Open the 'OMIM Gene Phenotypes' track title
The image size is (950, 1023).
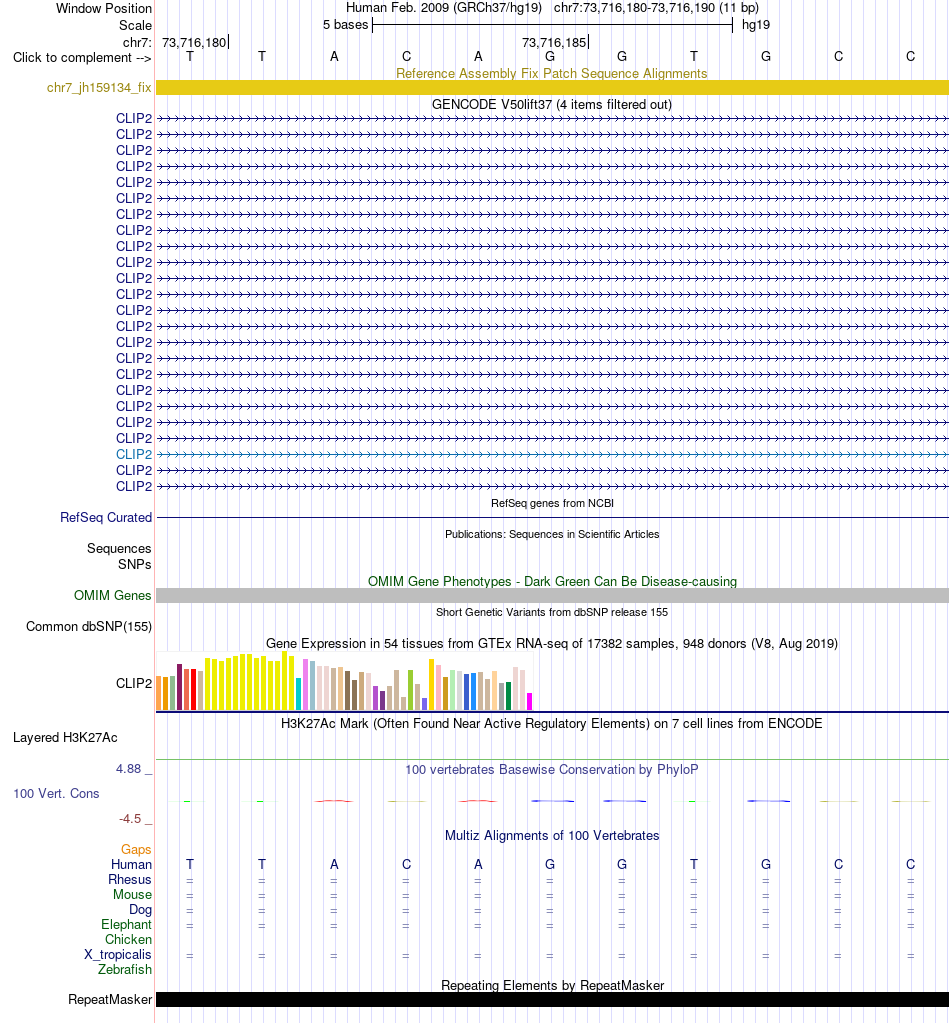pyautogui.click(x=552, y=581)
